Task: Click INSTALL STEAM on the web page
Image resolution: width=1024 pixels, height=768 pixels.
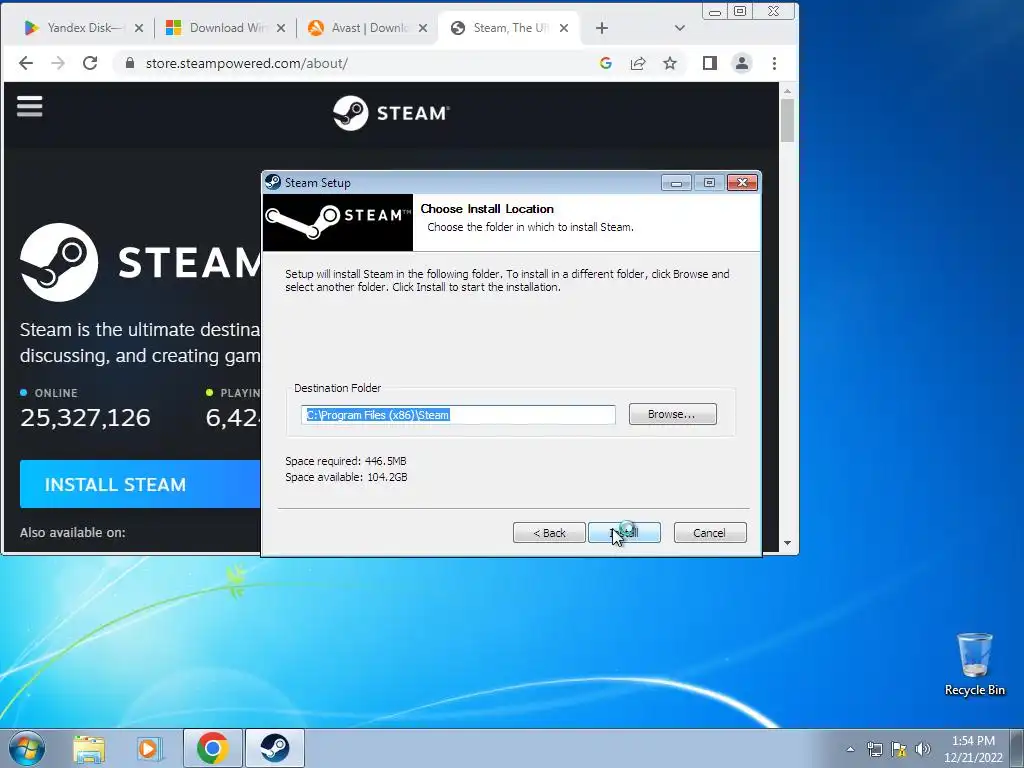Action: [140, 484]
